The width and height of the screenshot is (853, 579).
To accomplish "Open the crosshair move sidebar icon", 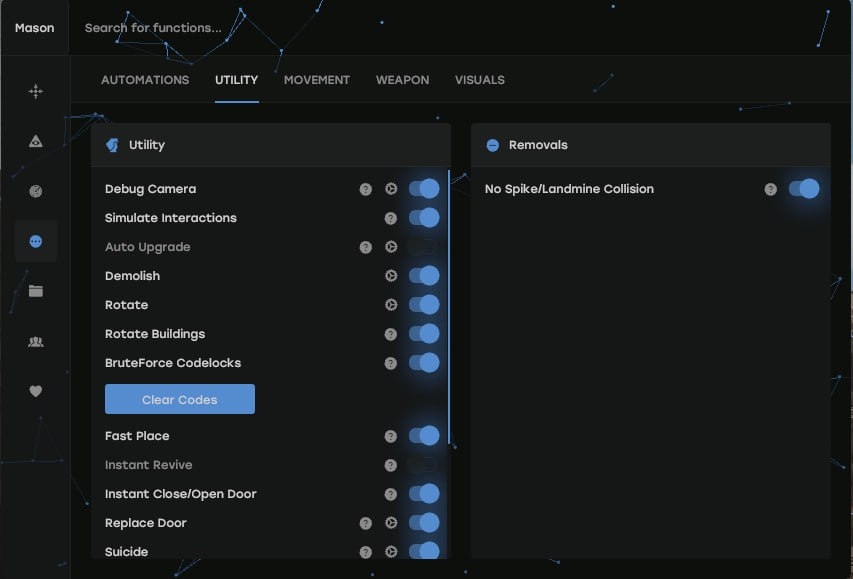I will (36, 91).
